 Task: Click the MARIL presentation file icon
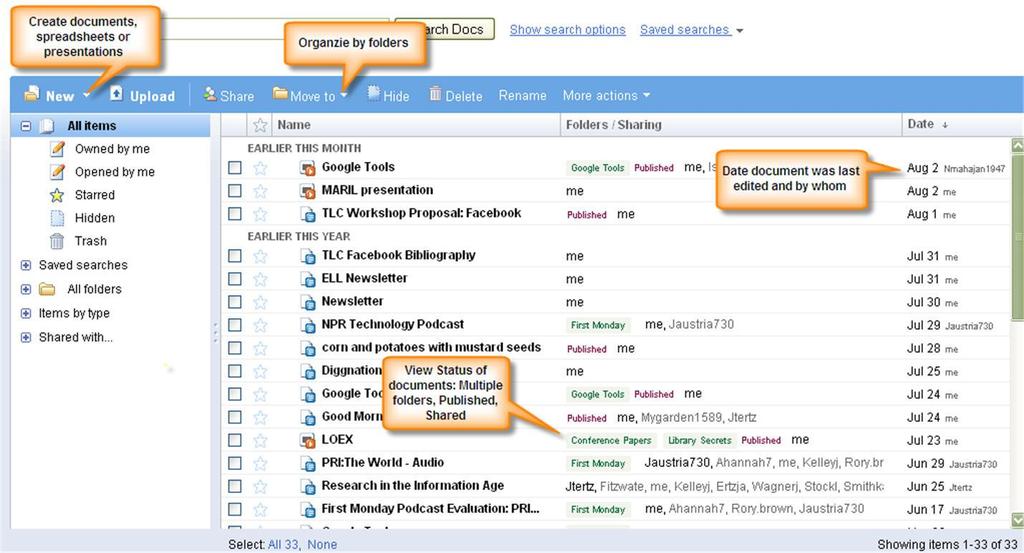308,191
